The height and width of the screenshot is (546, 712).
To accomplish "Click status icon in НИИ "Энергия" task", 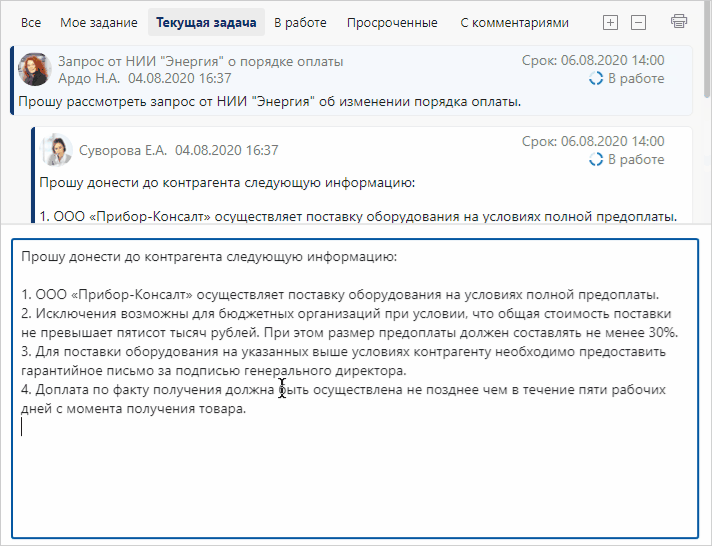I will click(596, 78).
